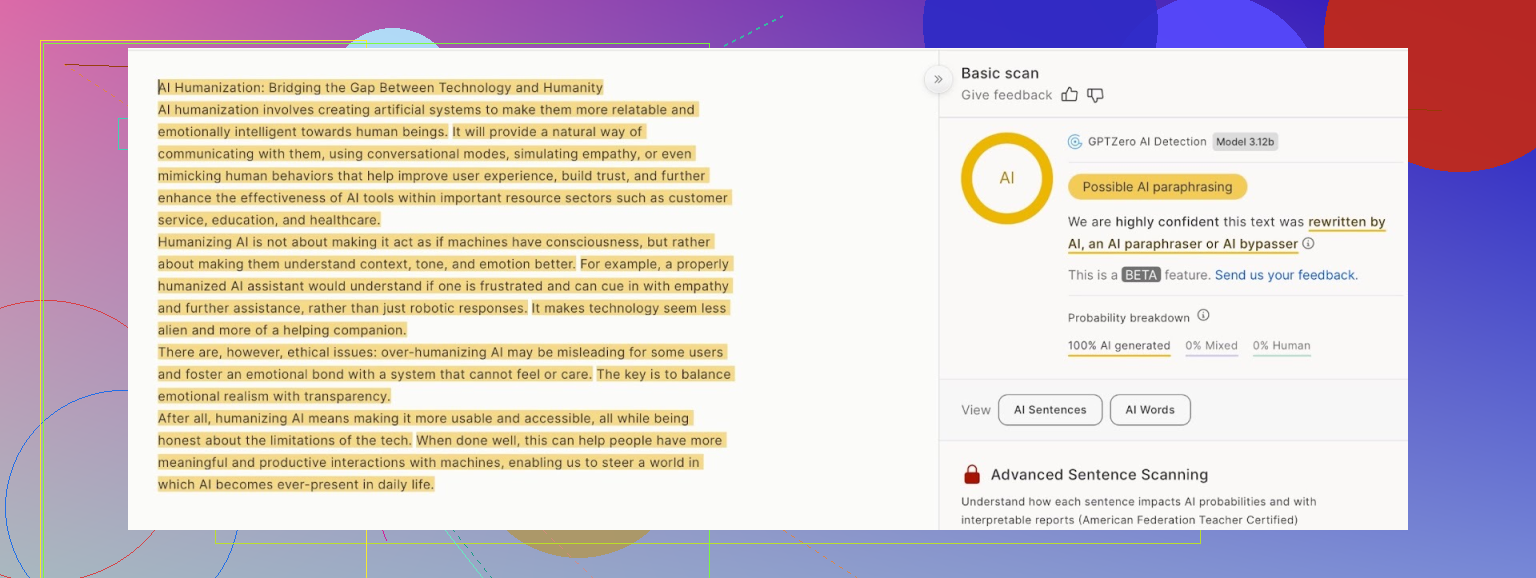1536x578 pixels.
Task: Switch view to AI Sentences
Action: [x=1050, y=410]
